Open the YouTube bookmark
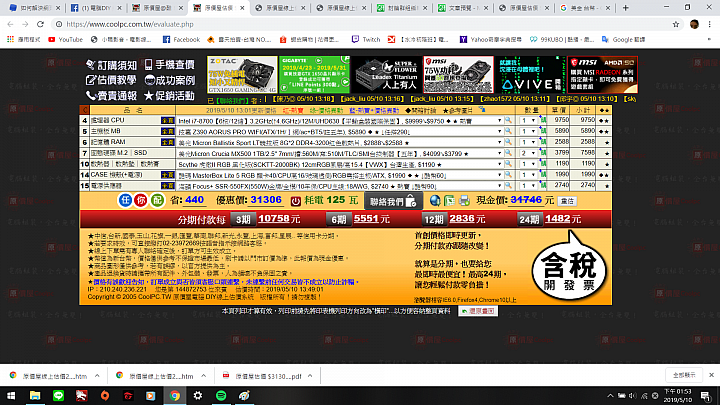 (x=66, y=39)
